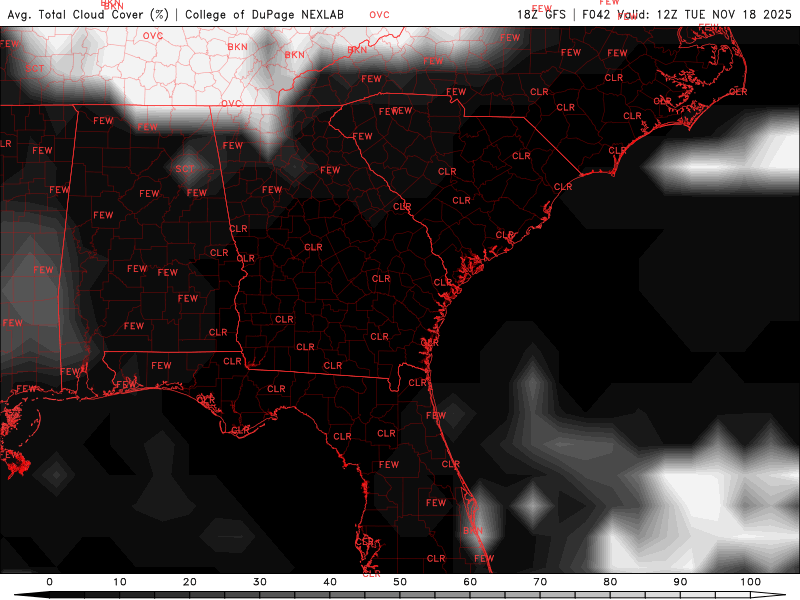The image size is (800, 600).
Task: Click the red OVC label in the header bar
Action: [380, 15]
